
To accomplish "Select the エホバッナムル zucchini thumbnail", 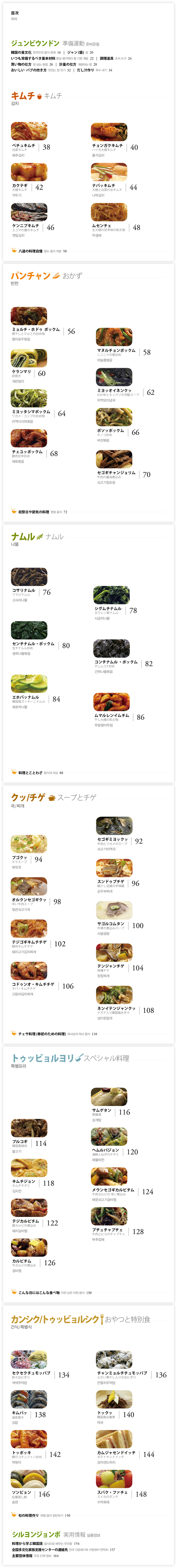I will coord(29,683).
